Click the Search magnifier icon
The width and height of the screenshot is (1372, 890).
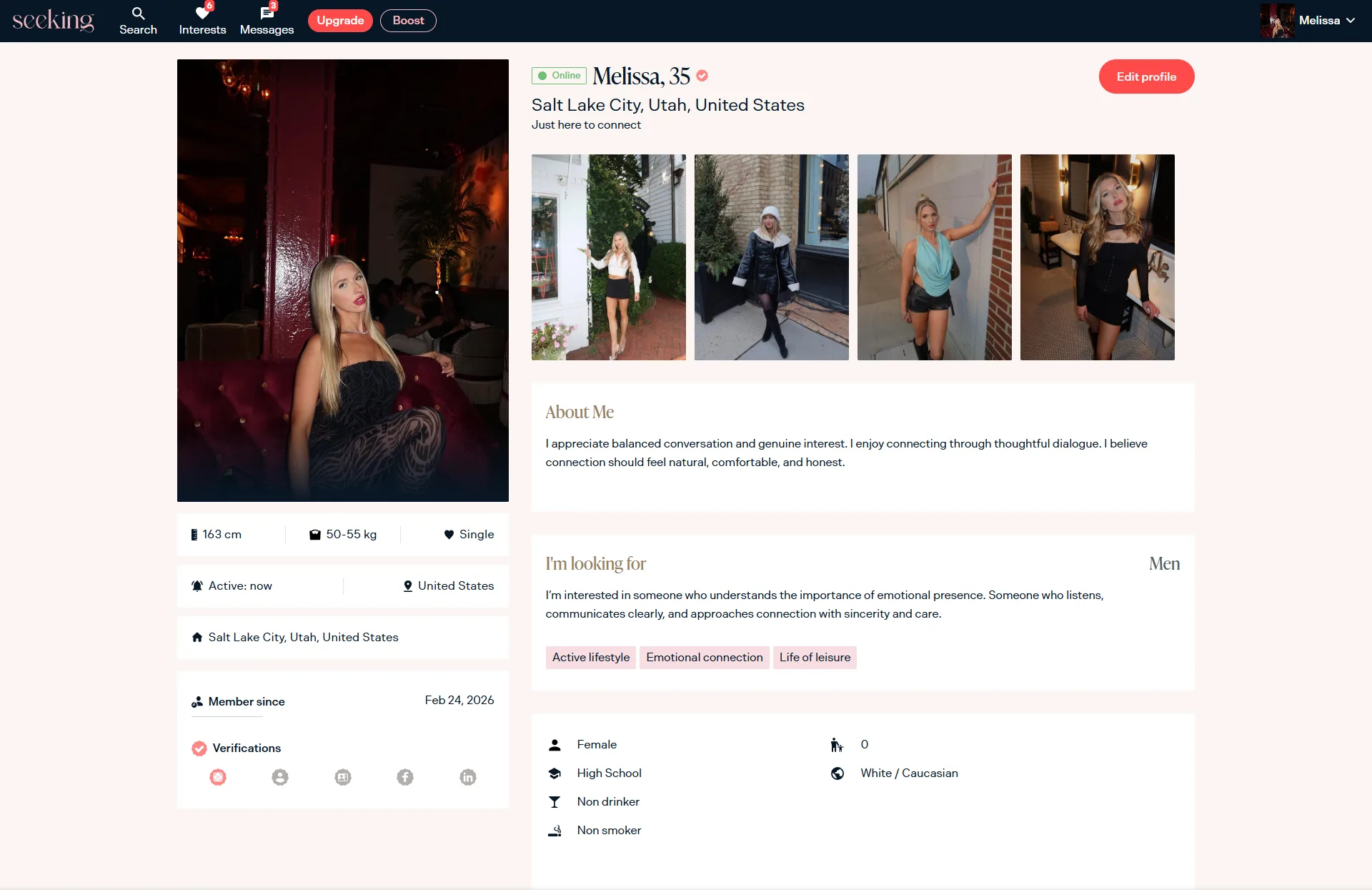(138, 14)
